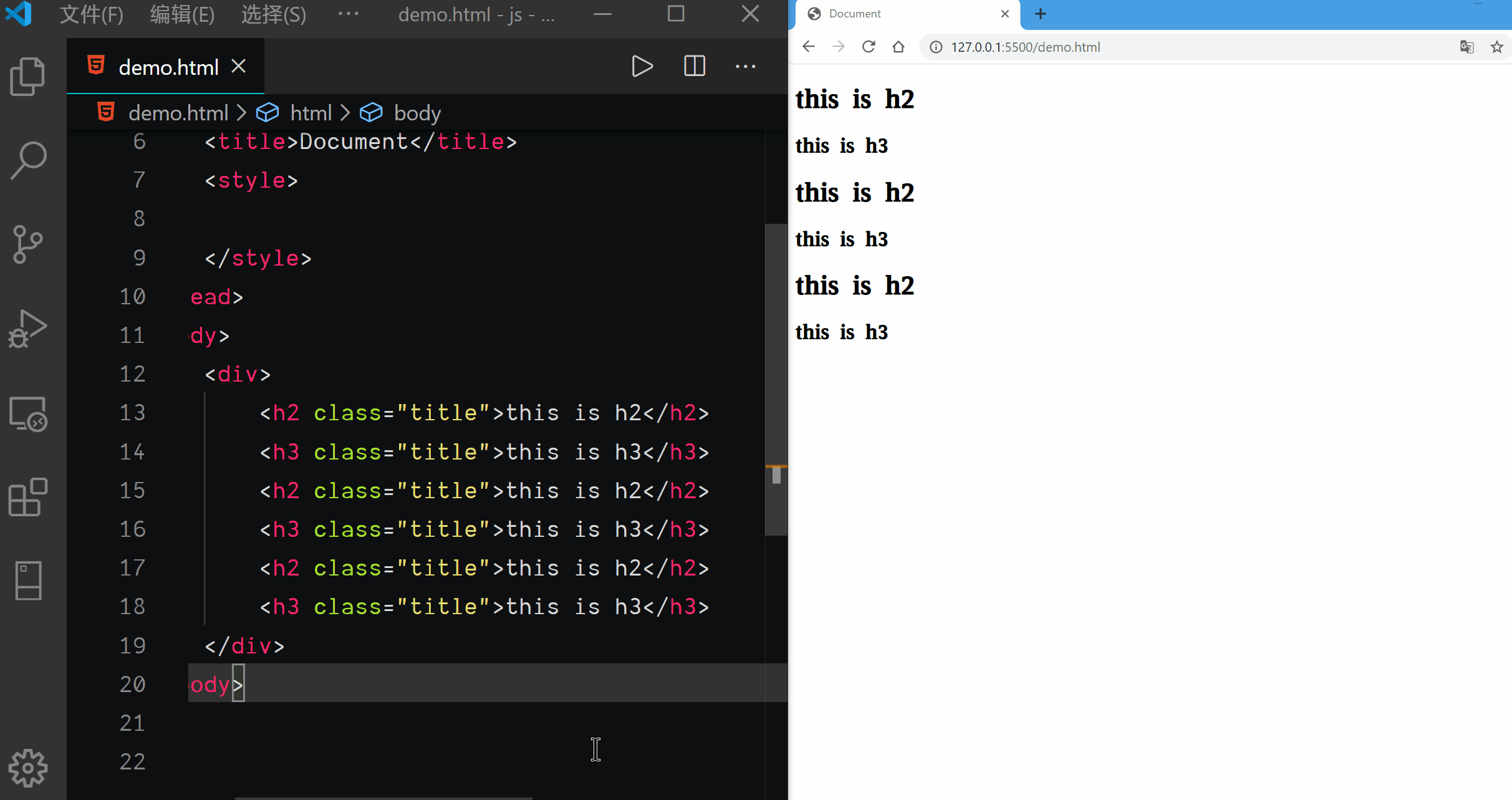1512x800 pixels.
Task: Go to the browser home page
Action: [898, 47]
